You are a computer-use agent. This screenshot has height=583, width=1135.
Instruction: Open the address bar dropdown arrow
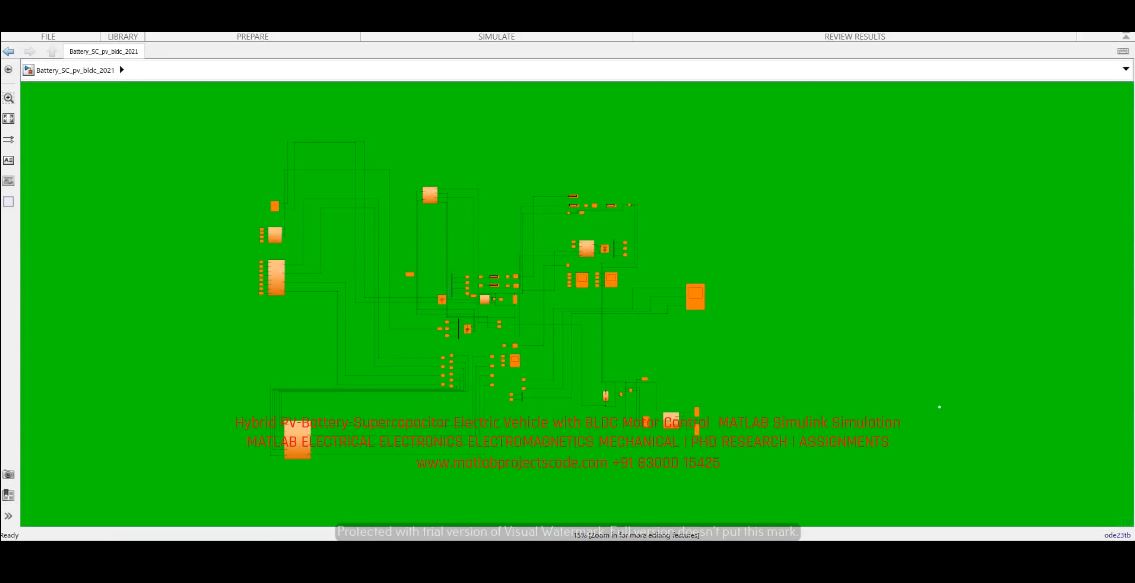[x=1126, y=70]
